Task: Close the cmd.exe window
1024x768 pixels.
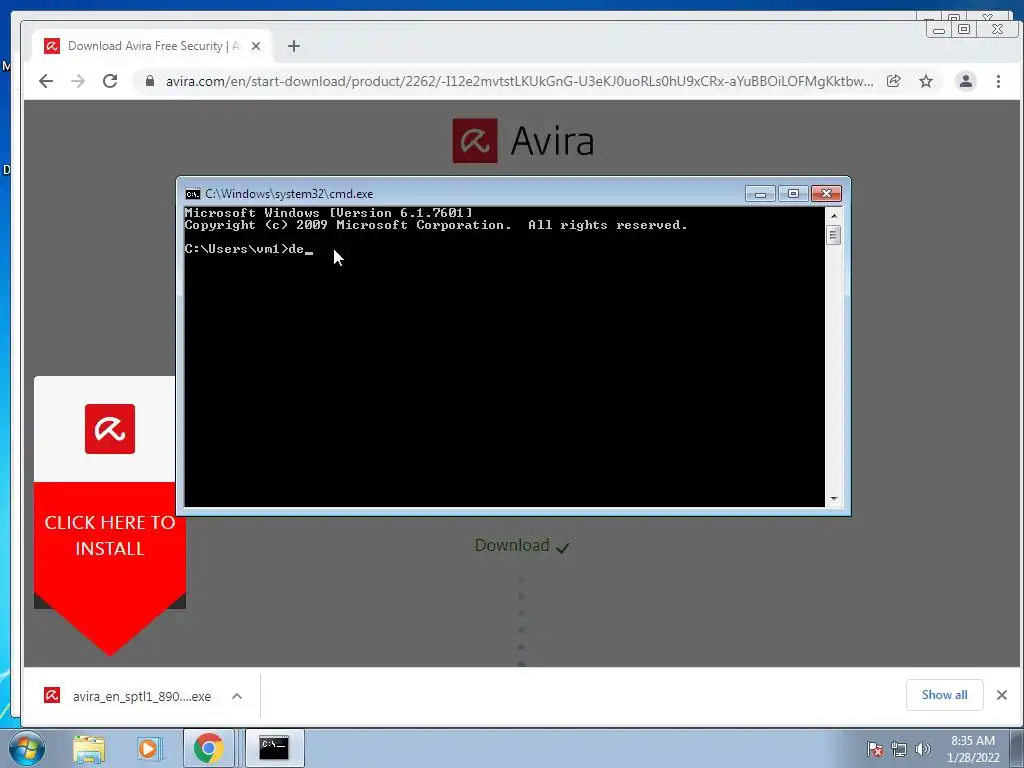Action: tap(826, 194)
